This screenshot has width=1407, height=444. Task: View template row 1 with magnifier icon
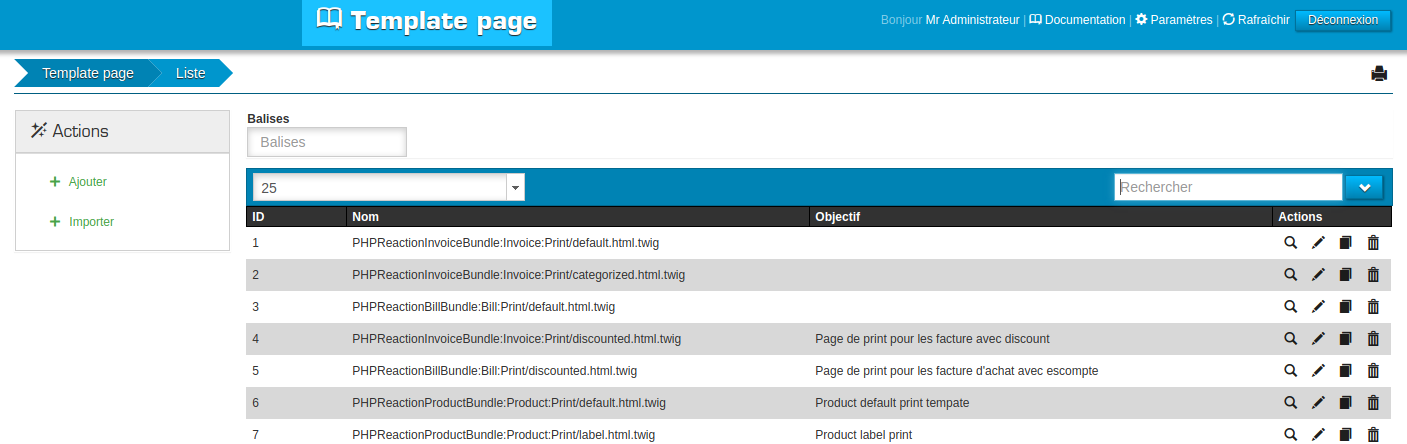pos(1290,243)
